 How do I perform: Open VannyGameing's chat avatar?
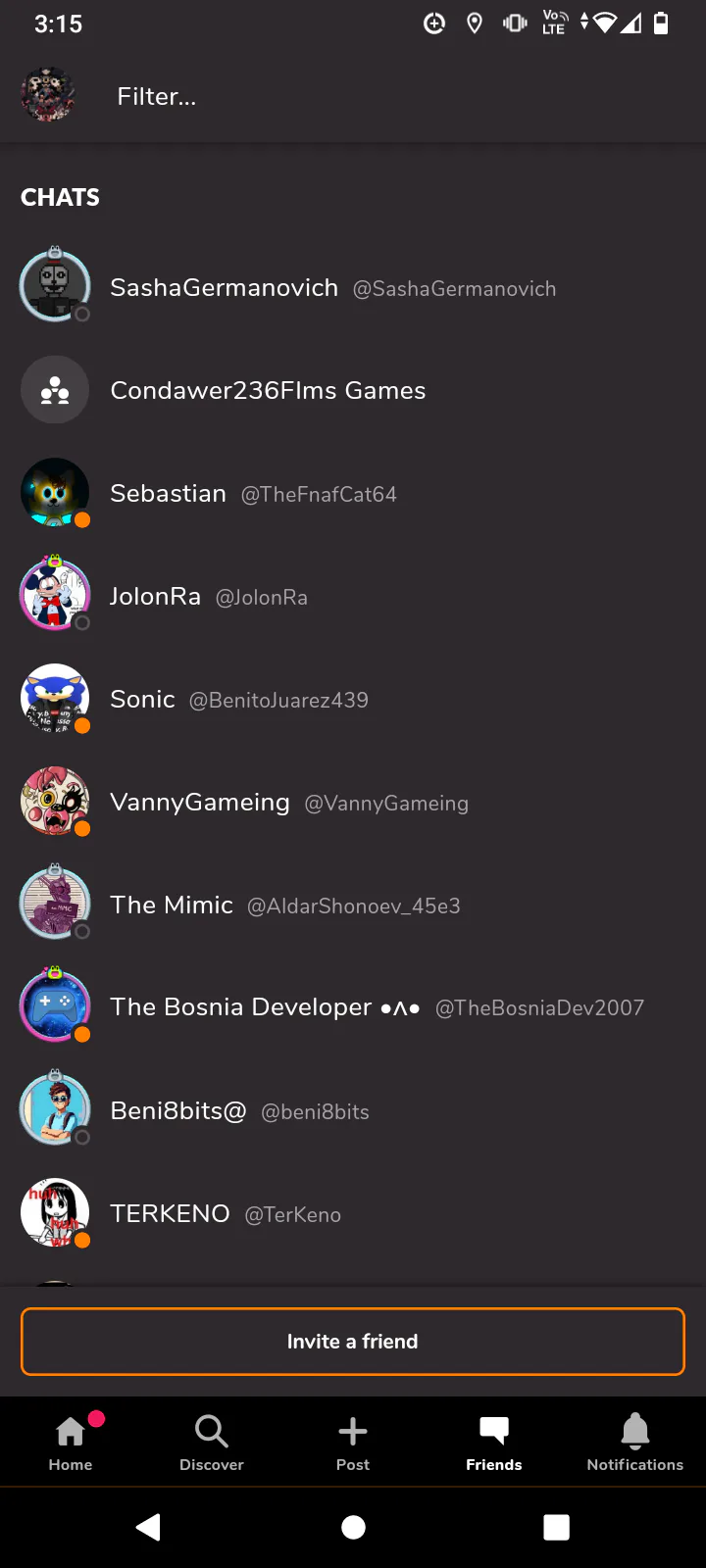[55, 802]
